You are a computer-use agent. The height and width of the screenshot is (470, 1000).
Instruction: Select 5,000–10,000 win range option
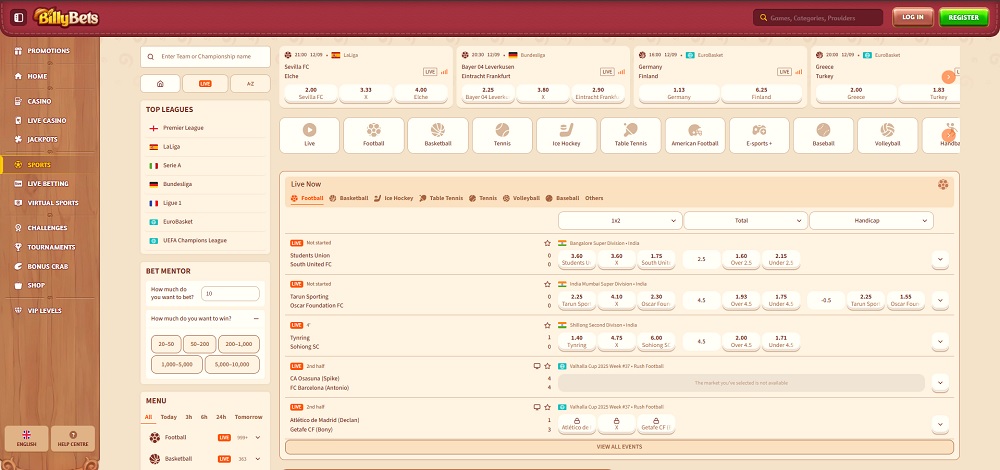click(232, 365)
